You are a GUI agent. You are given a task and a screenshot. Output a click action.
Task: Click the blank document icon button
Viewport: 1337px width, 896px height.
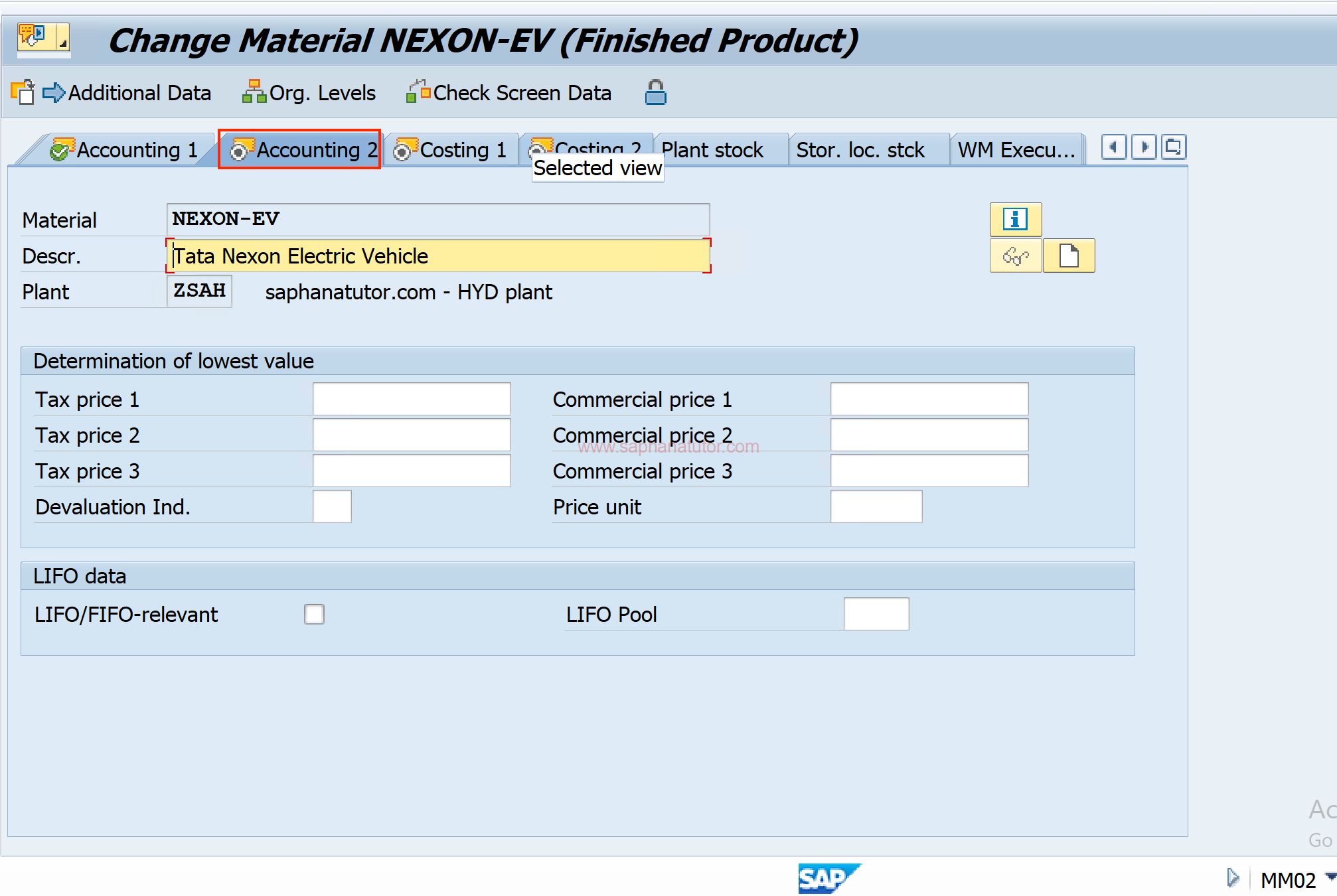(1069, 256)
